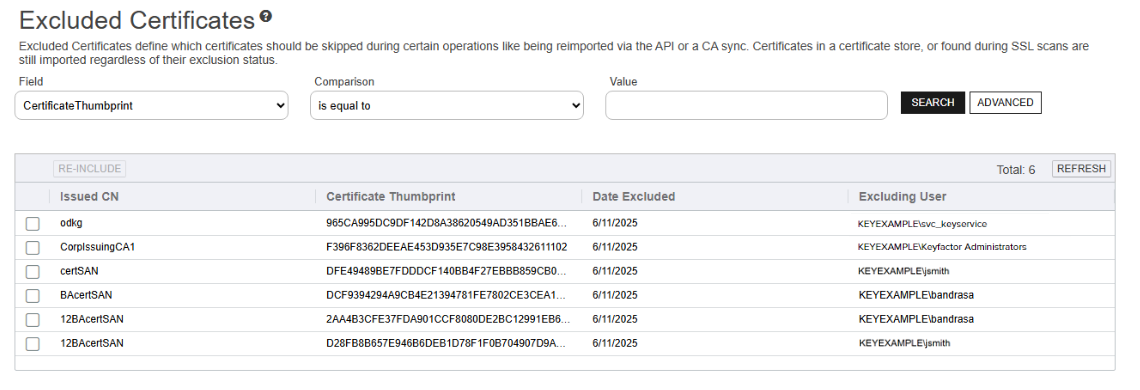Click the SEARCH button

tap(933, 103)
